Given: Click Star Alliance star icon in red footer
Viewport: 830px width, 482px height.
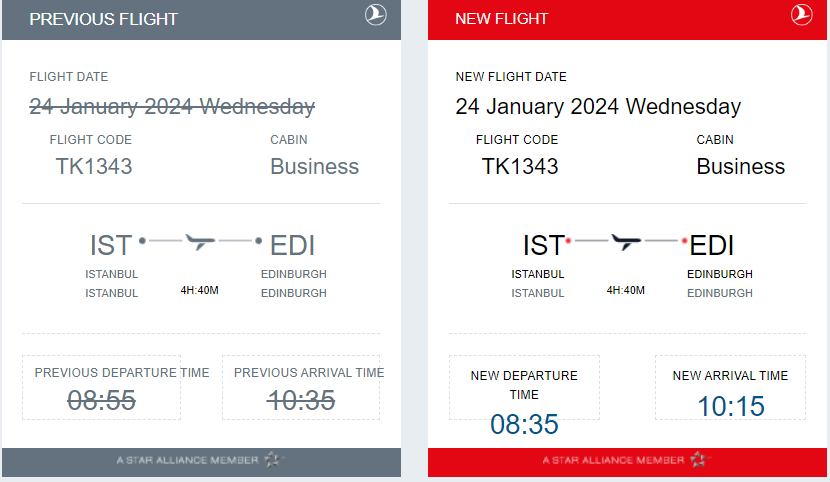Looking at the screenshot, I should click(700, 460).
